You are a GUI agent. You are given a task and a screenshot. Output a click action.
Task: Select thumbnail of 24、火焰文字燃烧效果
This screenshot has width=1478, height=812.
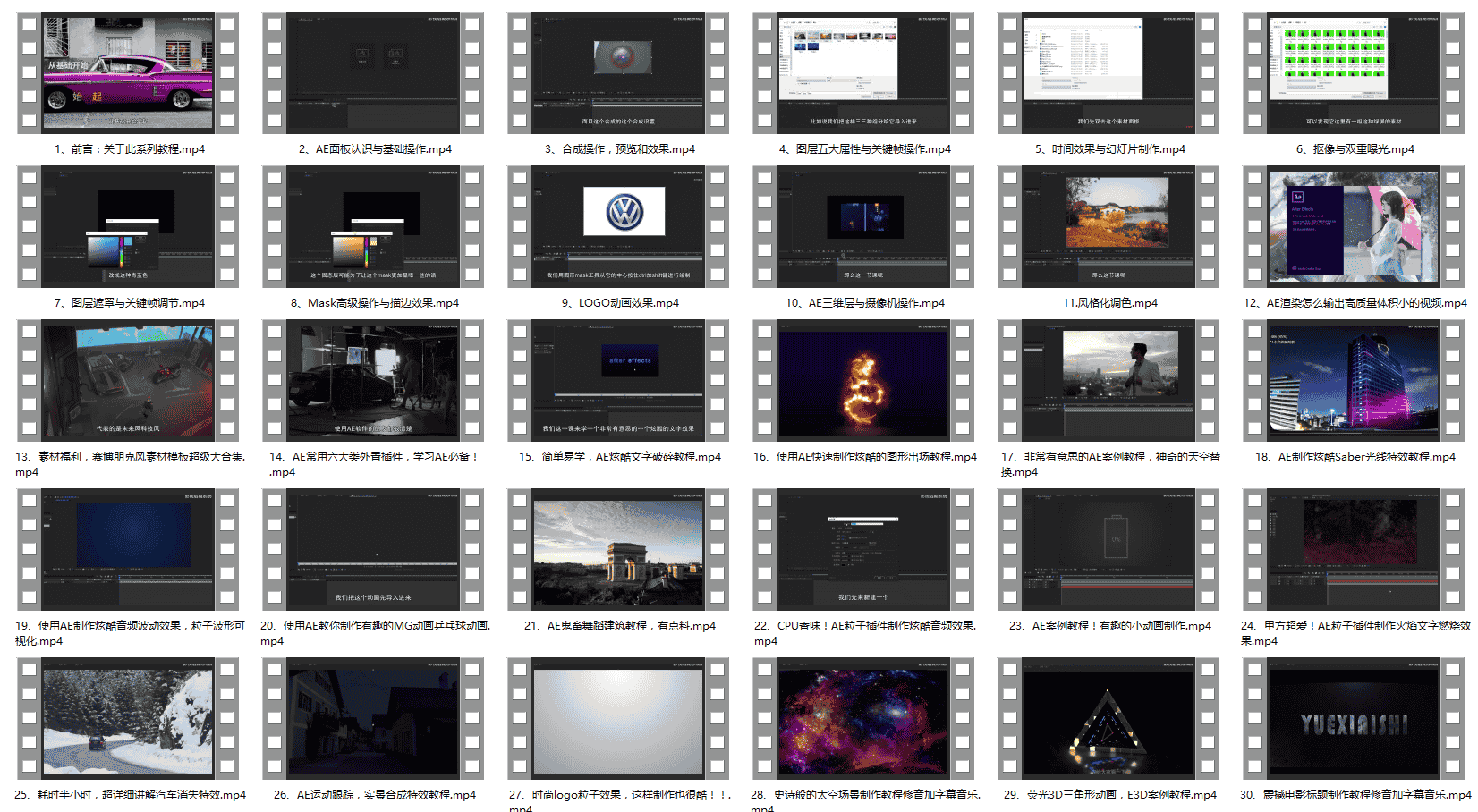(1354, 550)
